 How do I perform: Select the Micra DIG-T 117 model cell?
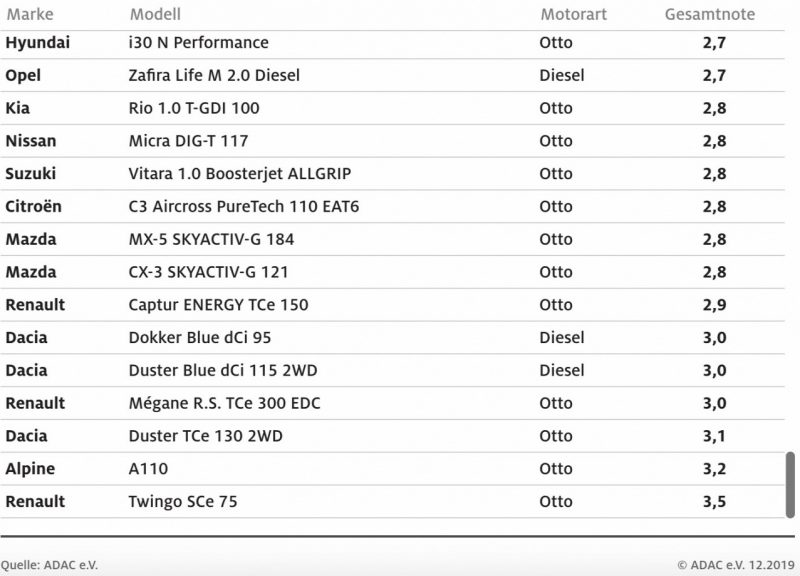[188, 141]
